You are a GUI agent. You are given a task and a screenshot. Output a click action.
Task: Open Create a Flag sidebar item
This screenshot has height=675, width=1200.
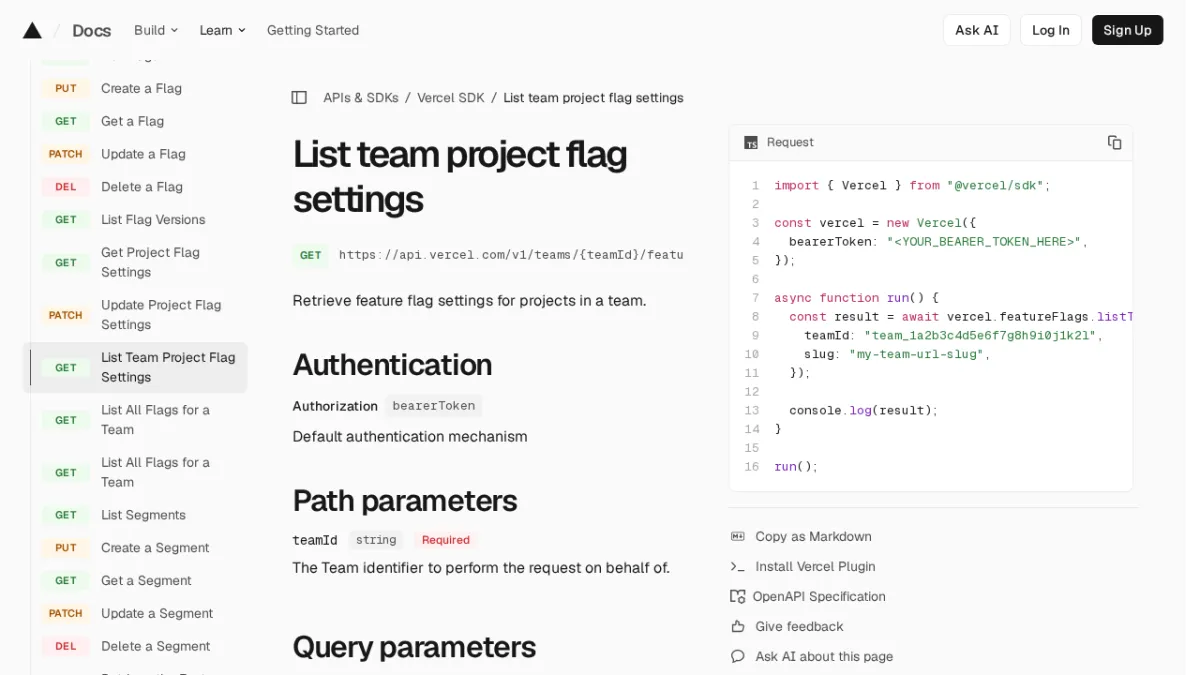coord(135,88)
